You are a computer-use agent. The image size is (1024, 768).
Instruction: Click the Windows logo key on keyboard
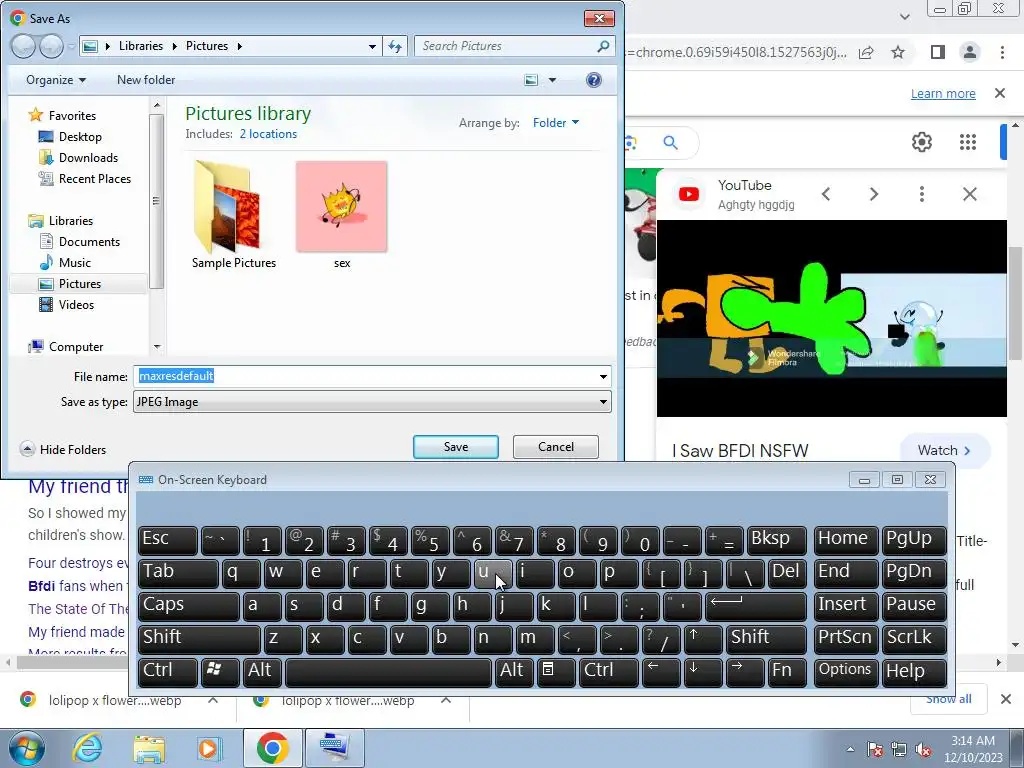[220, 671]
